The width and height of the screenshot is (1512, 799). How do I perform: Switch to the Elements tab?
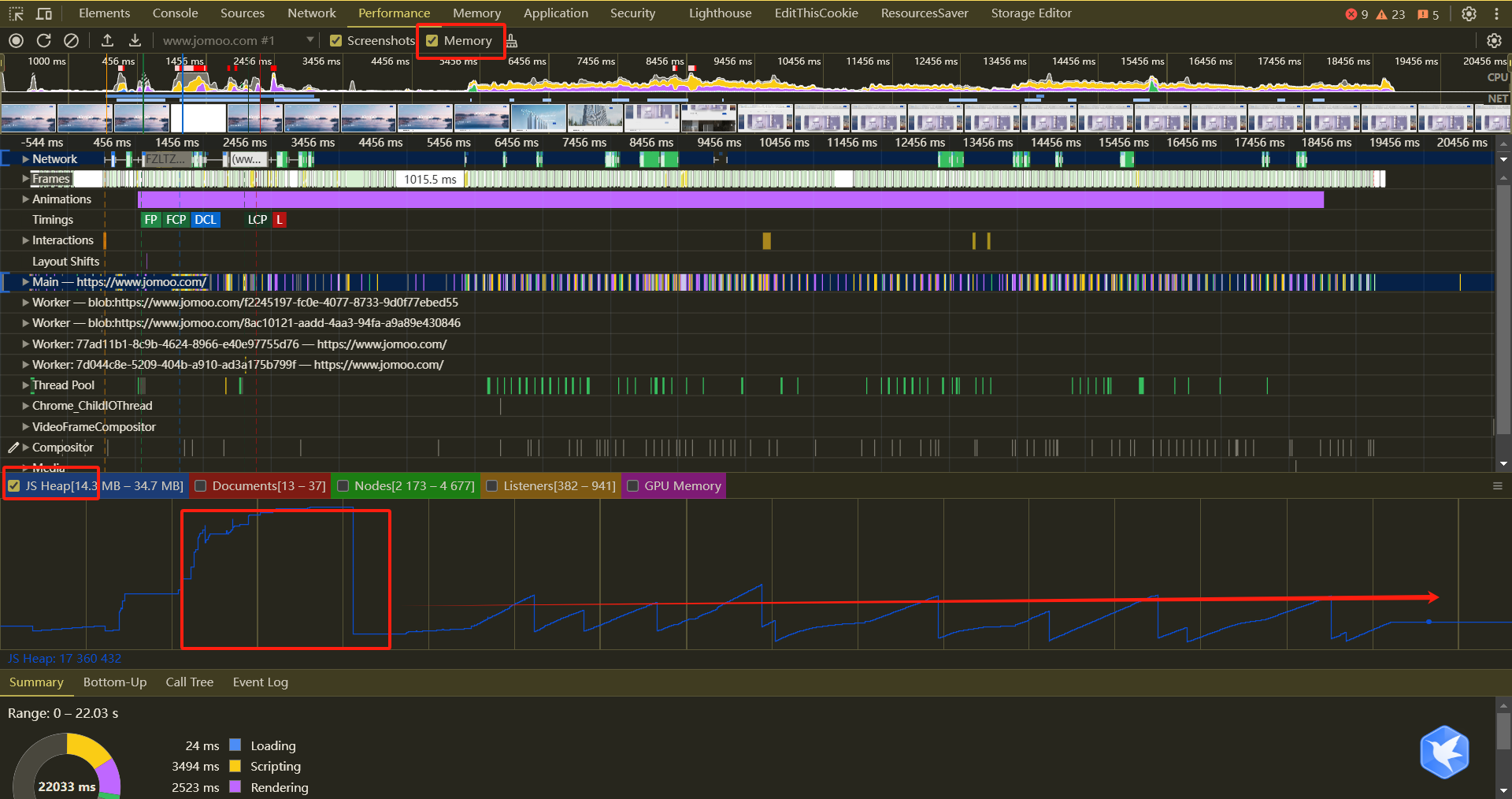point(105,13)
